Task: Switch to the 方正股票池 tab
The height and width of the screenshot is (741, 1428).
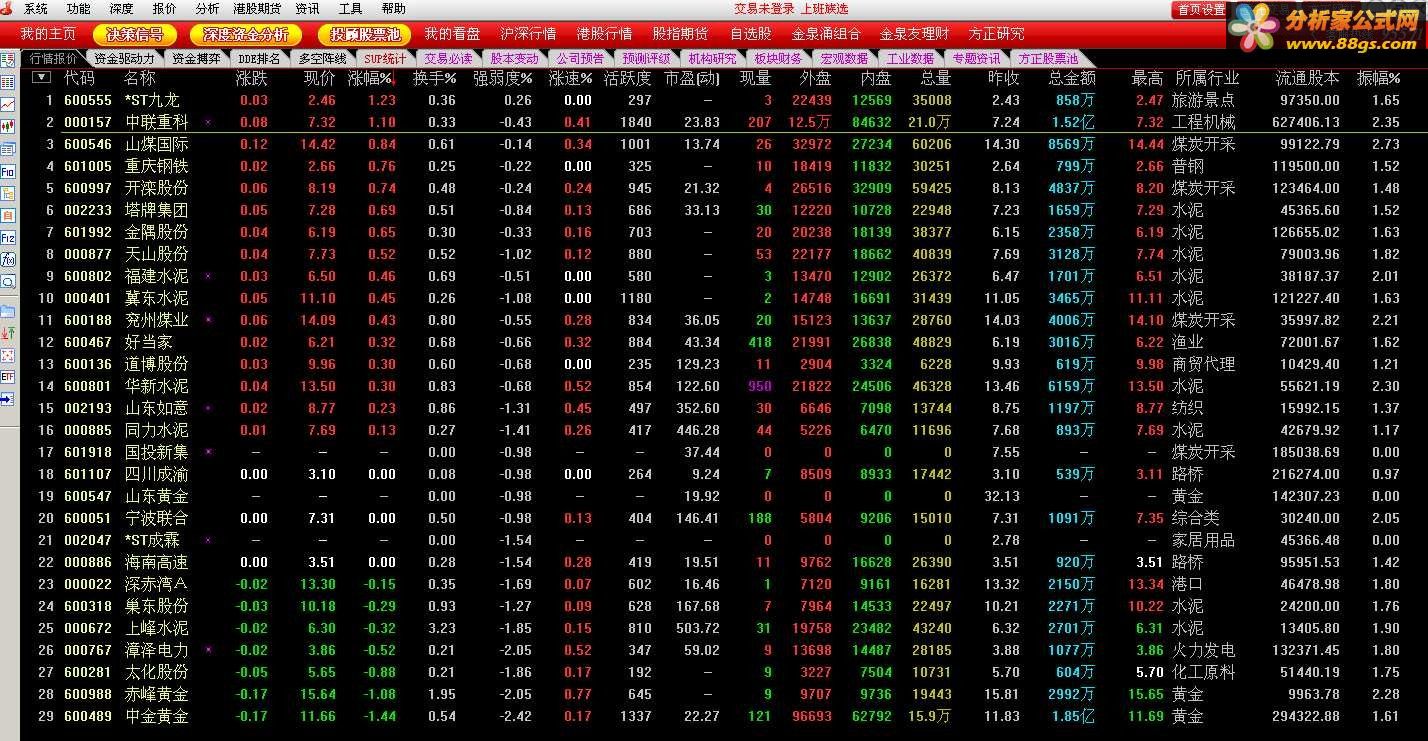Action: pos(1048,59)
